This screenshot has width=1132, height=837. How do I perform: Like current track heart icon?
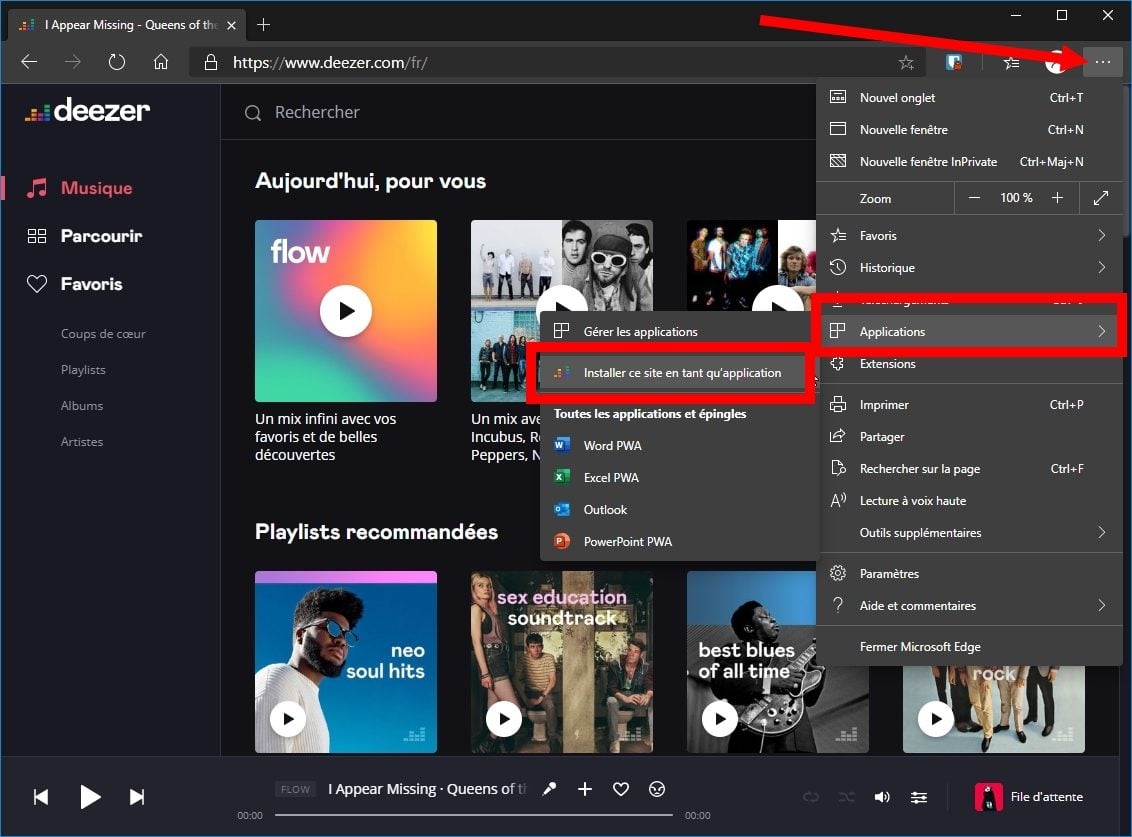[621, 789]
